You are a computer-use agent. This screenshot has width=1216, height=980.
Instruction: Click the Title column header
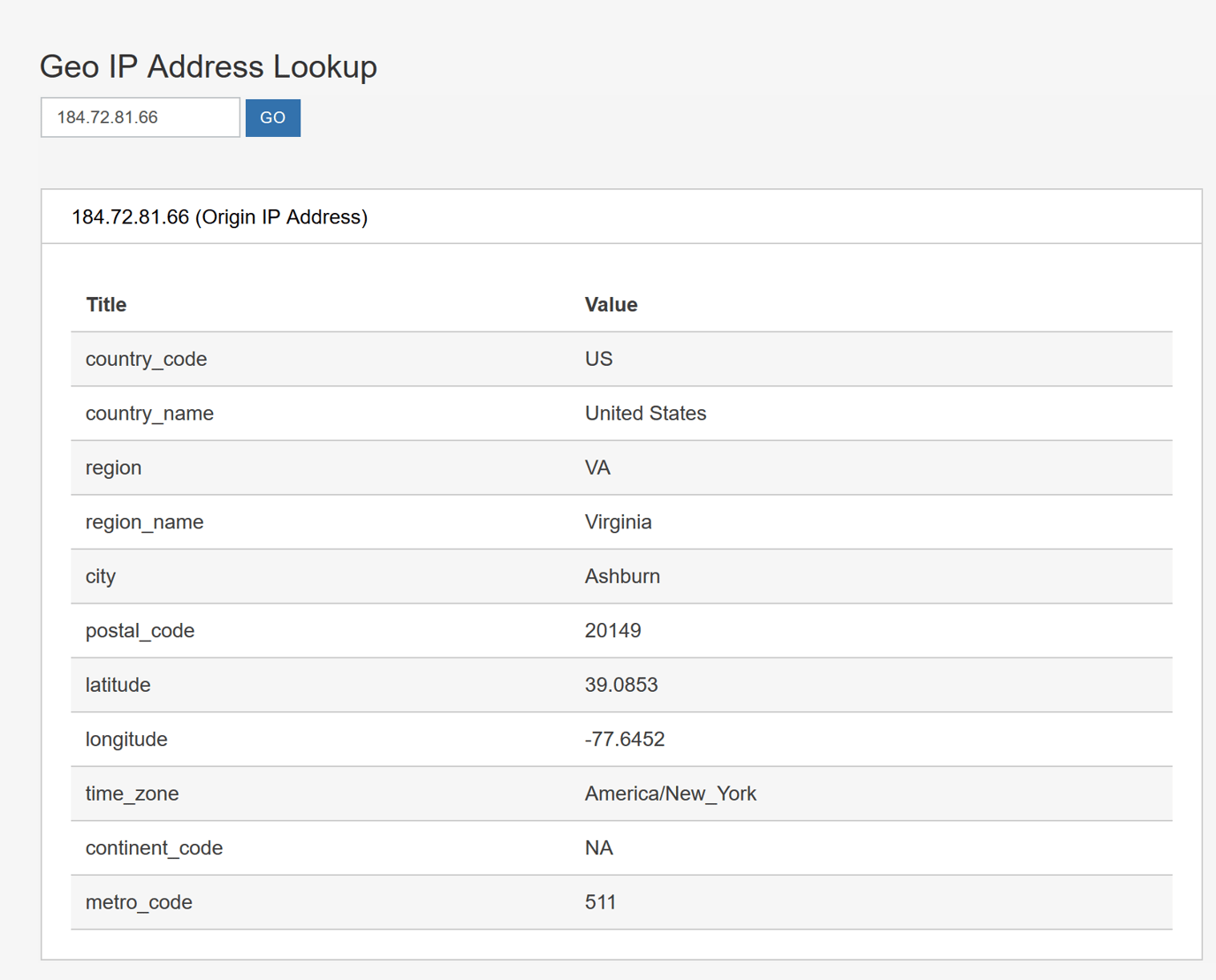105,304
